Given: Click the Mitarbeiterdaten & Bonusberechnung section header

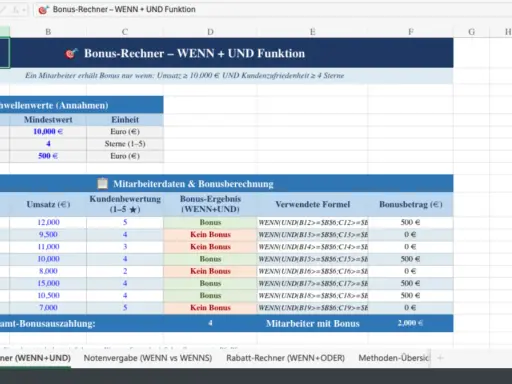Looking at the screenshot, I should pyautogui.click(x=227, y=184).
